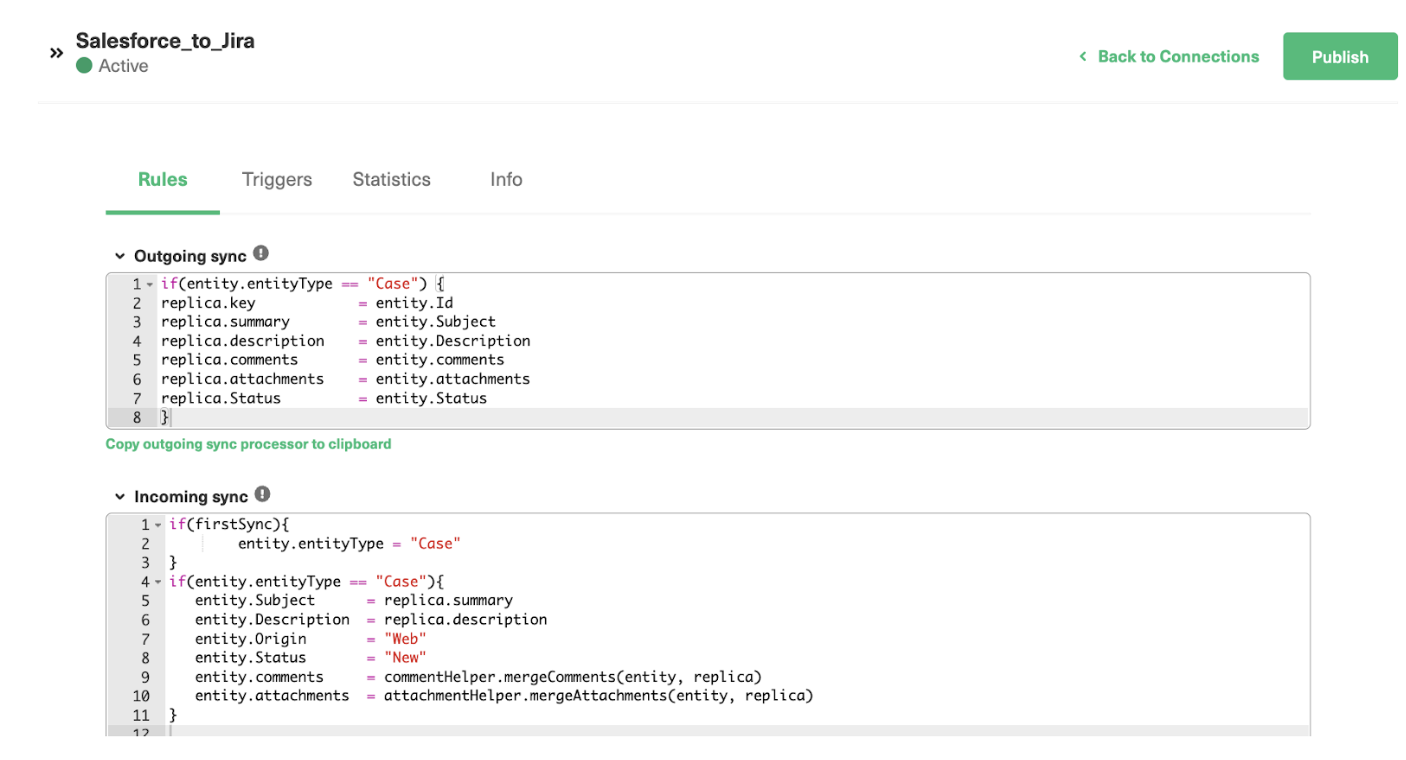The width and height of the screenshot is (1406, 760).
Task: Click the double-chevron icon beside Salesforce_to_Jira
Action: [x=55, y=54]
